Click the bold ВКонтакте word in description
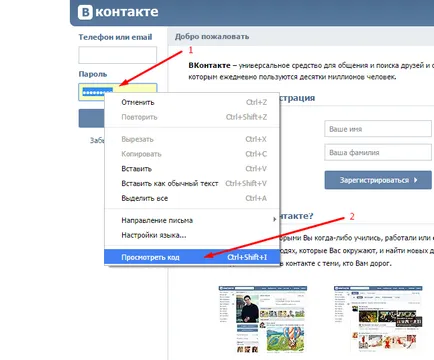 pyautogui.click(x=209, y=65)
